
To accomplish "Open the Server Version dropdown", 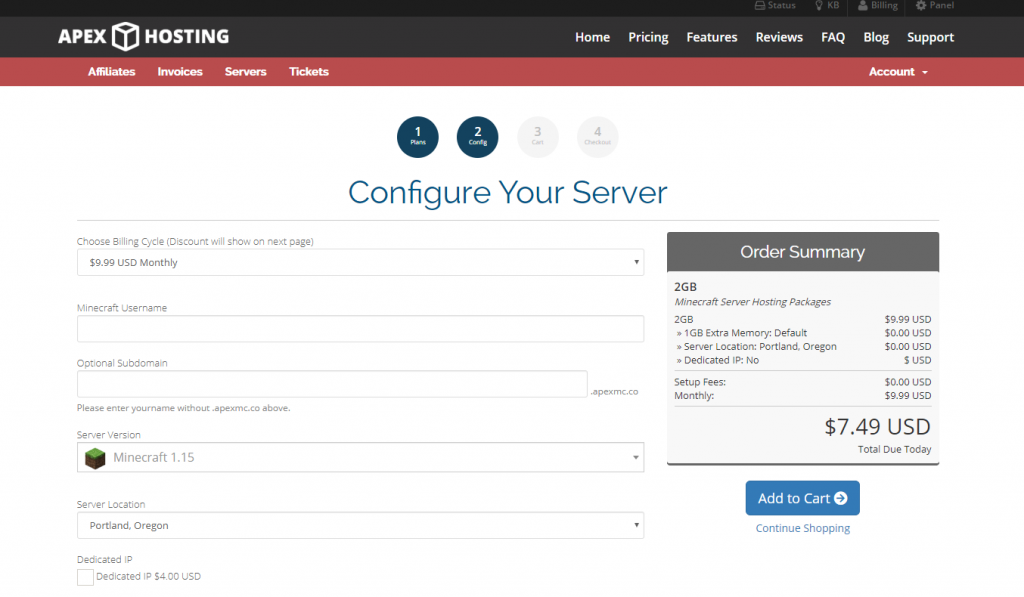I will tap(360, 457).
